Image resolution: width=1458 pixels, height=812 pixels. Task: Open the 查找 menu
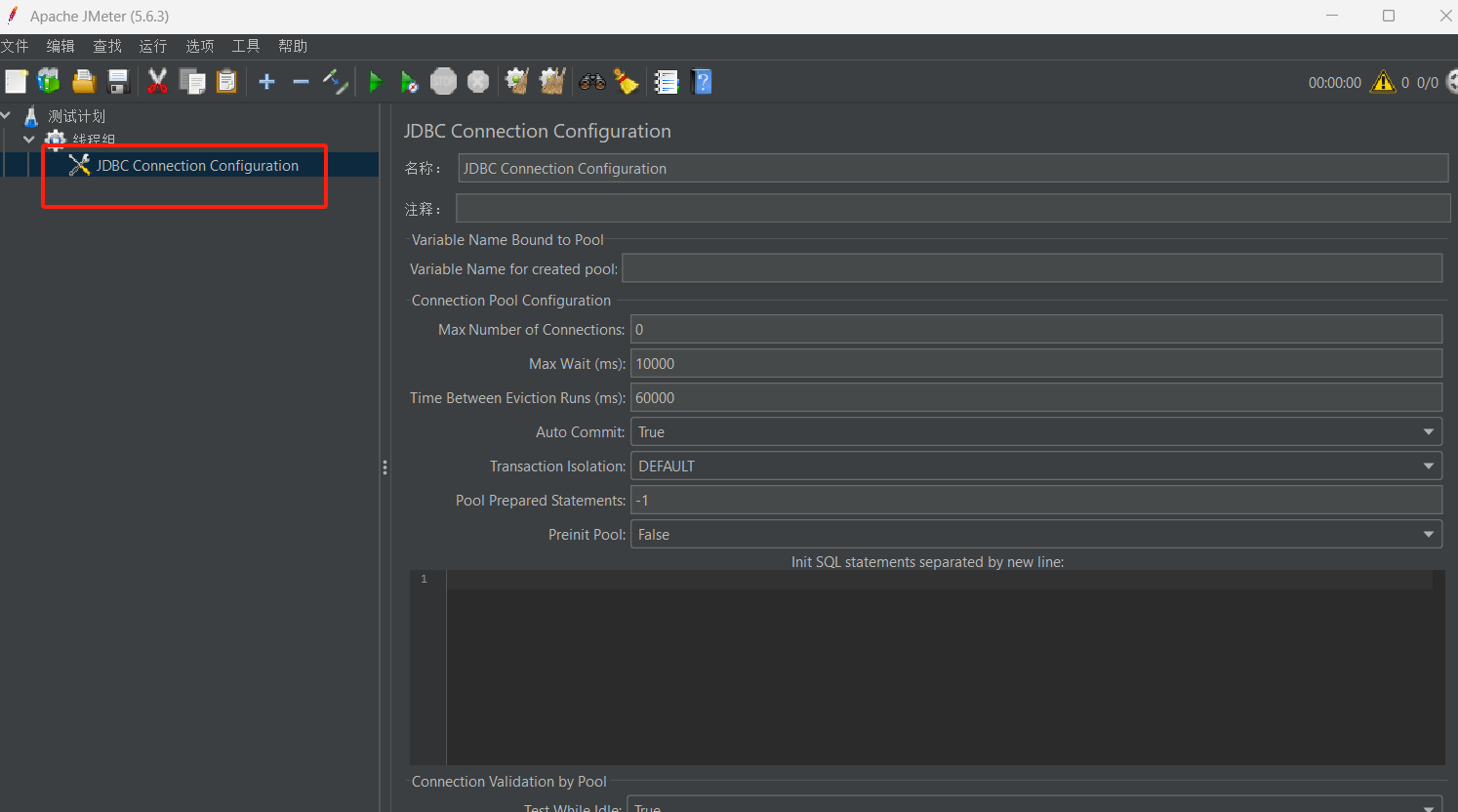[107, 46]
